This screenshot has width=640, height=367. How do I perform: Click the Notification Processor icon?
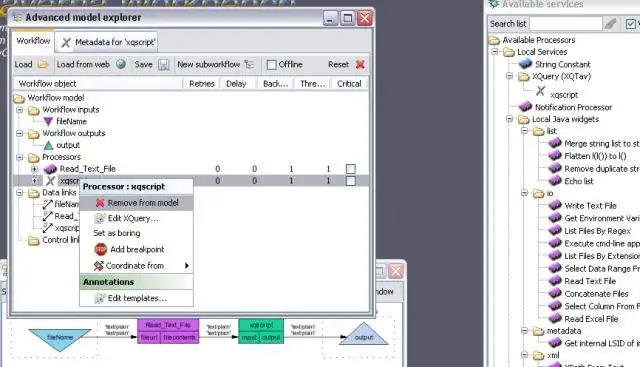tap(525, 107)
